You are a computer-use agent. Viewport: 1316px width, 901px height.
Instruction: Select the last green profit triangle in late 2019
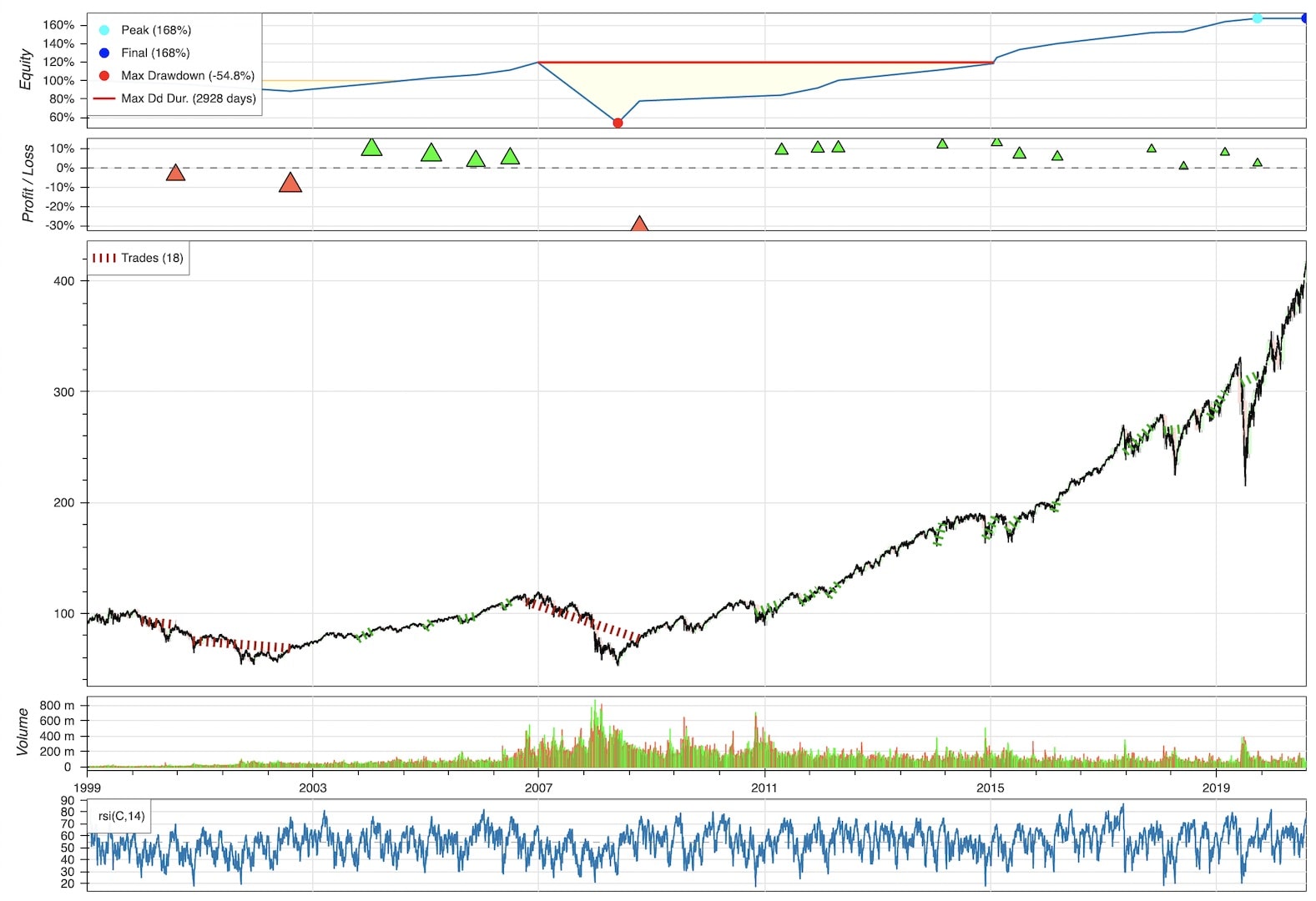1257,163
